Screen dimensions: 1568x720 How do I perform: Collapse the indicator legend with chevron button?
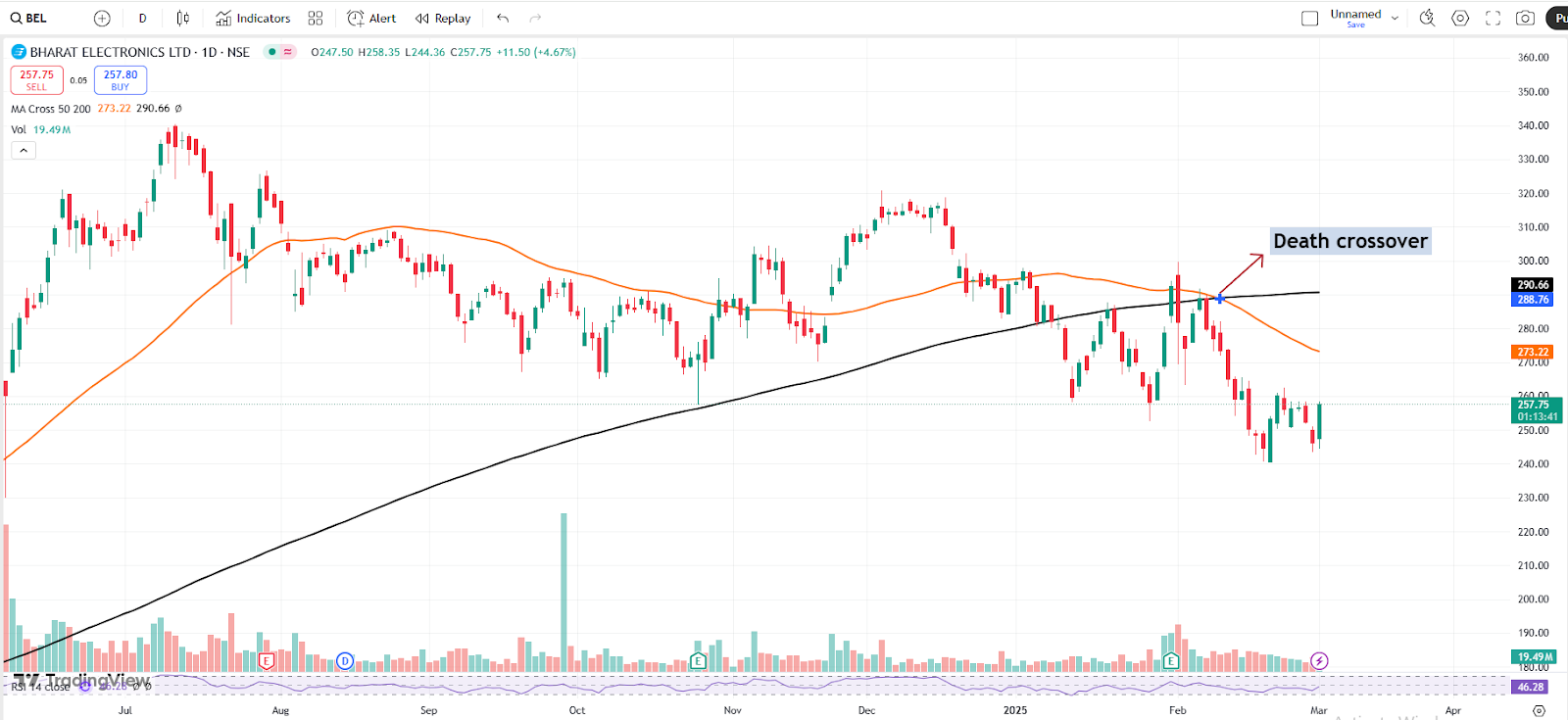click(24, 150)
